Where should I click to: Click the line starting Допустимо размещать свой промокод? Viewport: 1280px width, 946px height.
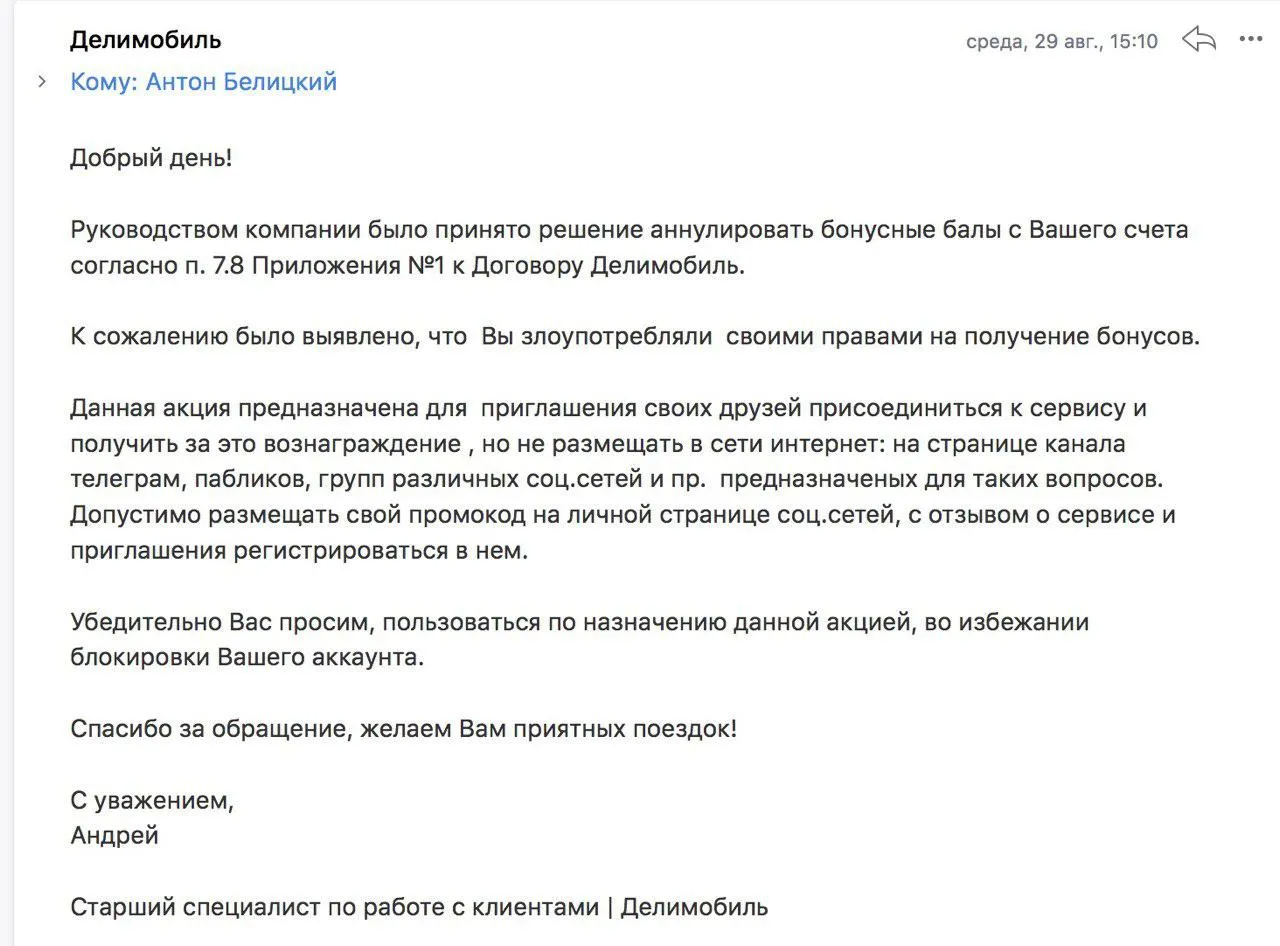point(622,515)
